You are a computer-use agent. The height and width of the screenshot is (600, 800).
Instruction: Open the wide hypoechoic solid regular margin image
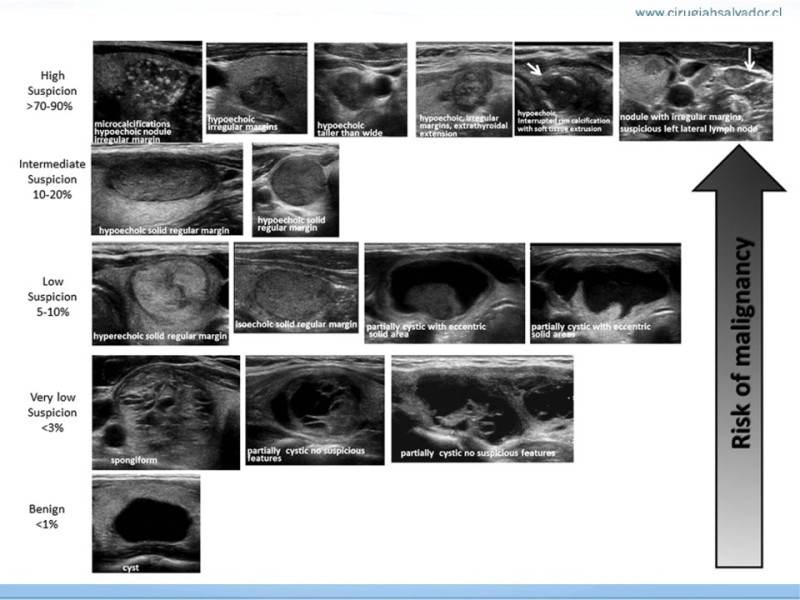click(166, 190)
